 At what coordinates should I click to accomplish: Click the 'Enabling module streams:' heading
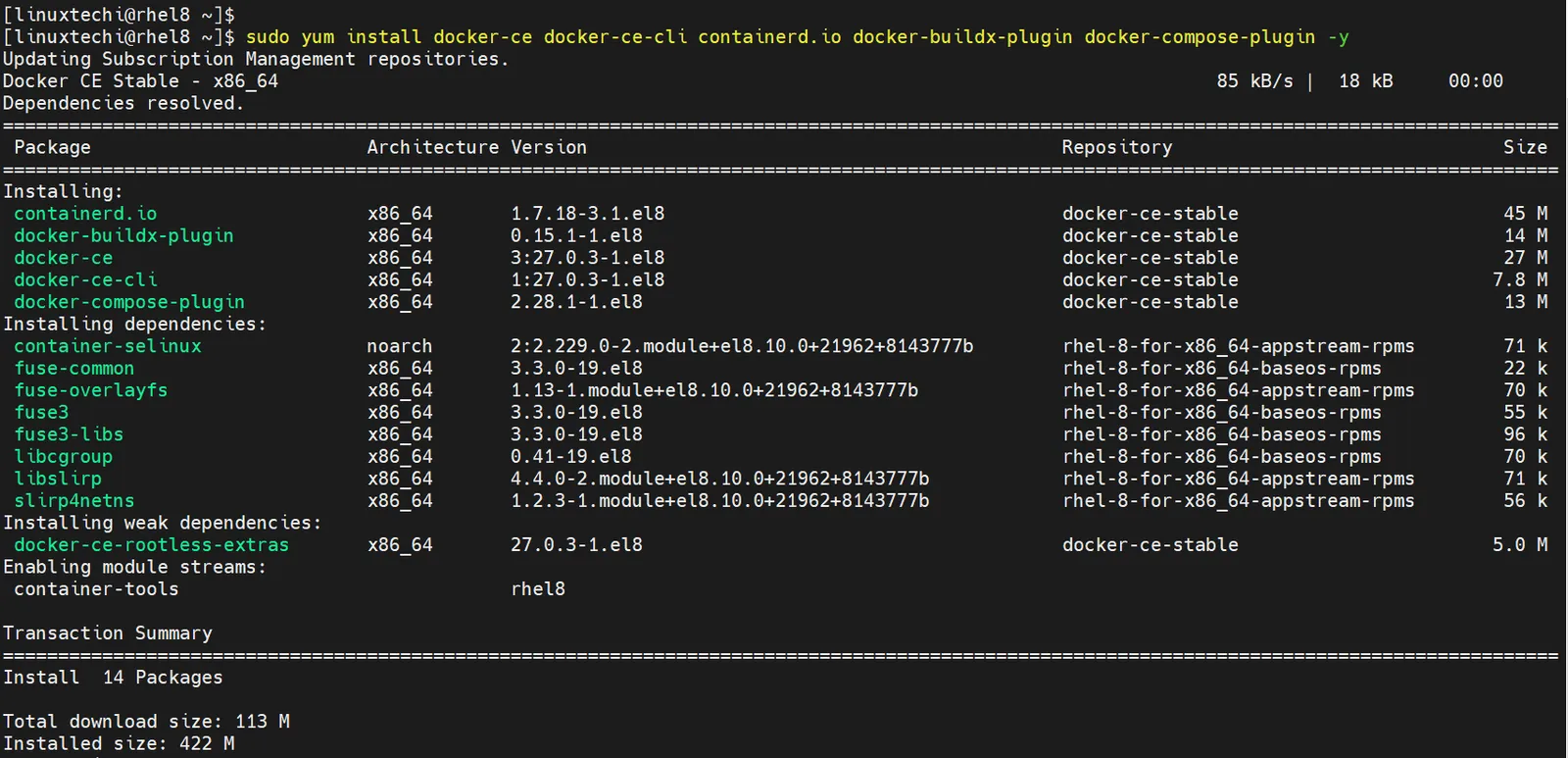[x=135, y=567]
